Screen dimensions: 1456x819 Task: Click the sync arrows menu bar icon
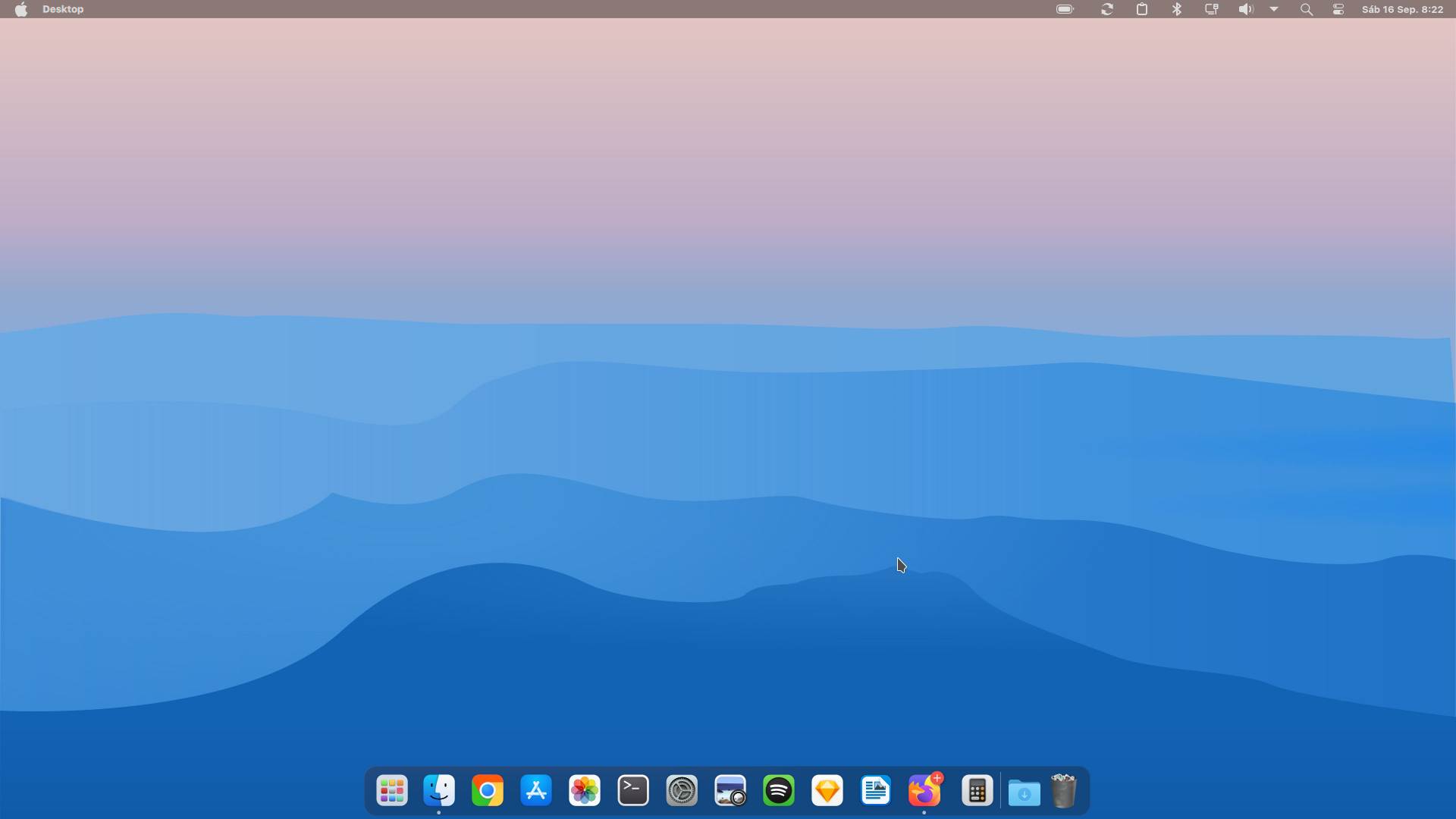(1107, 9)
